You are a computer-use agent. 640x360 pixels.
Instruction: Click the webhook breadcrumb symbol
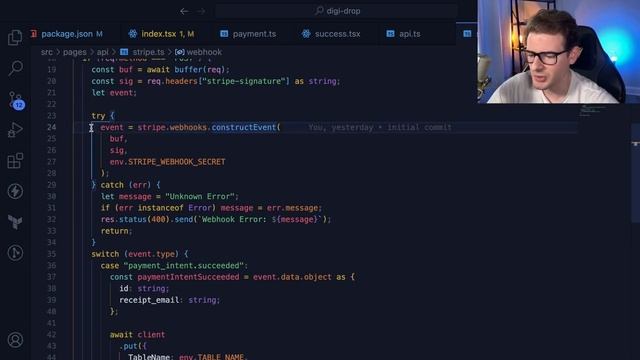pos(198,52)
